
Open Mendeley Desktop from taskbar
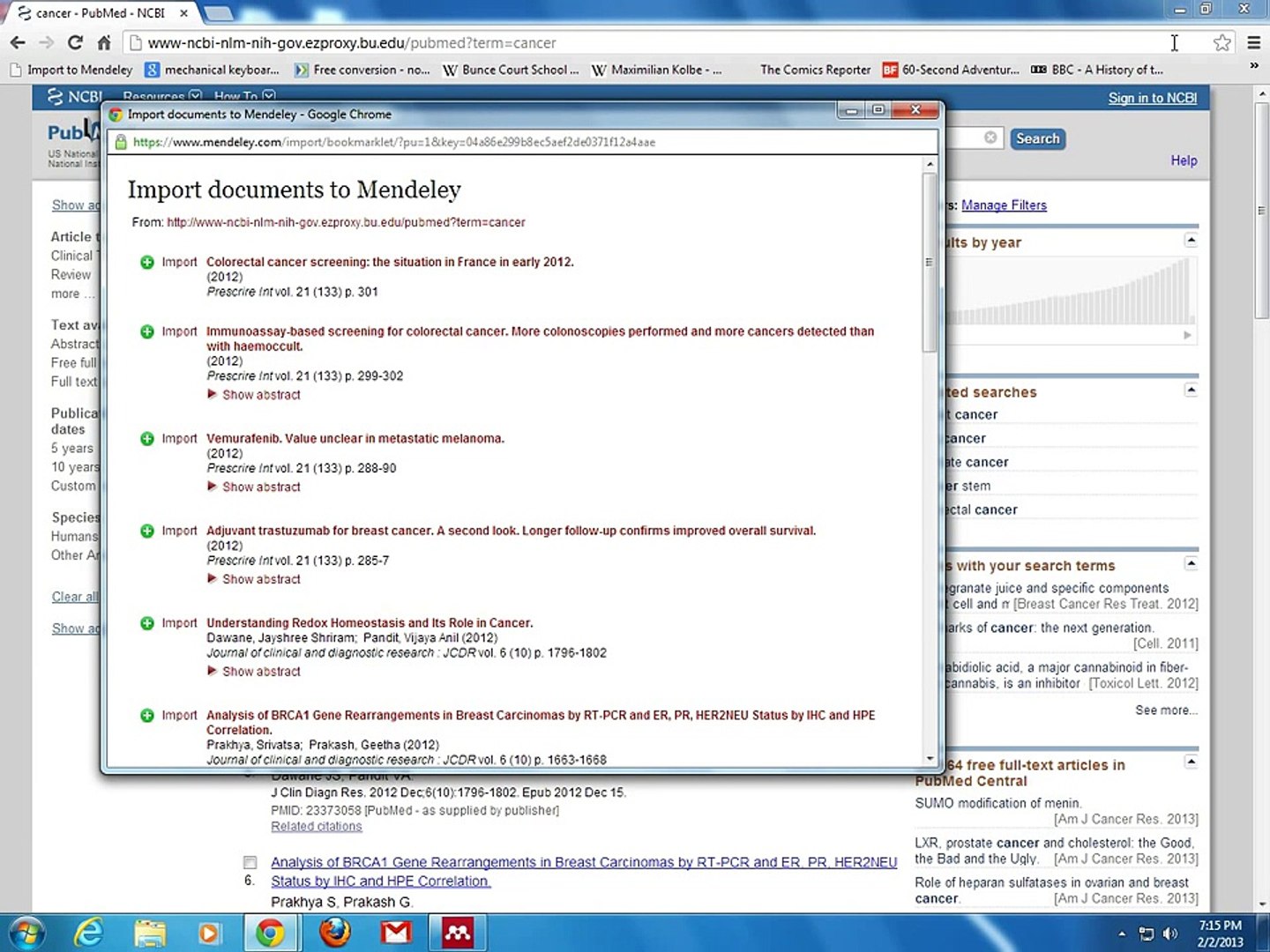[458, 933]
